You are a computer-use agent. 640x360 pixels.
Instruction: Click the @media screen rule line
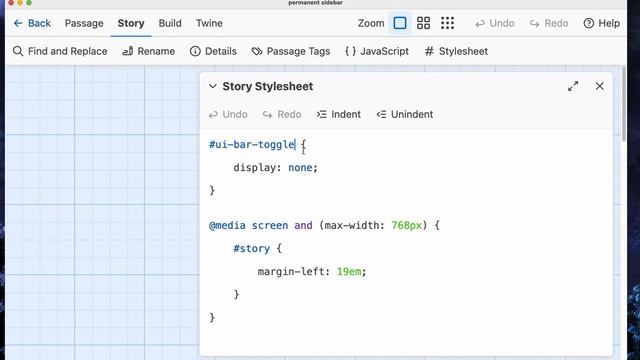324,225
